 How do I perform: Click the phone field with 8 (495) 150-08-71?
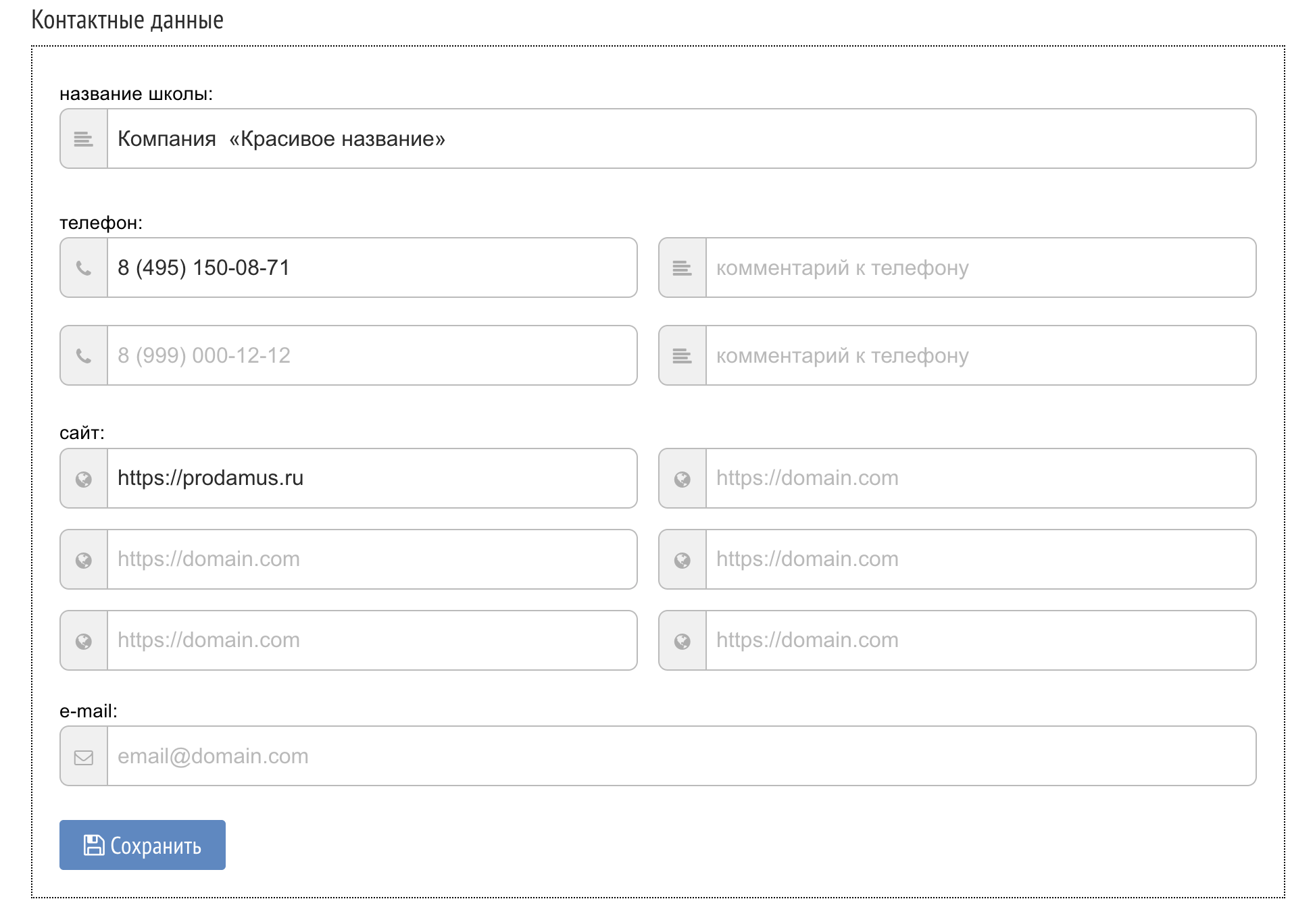pyautogui.click(x=372, y=268)
